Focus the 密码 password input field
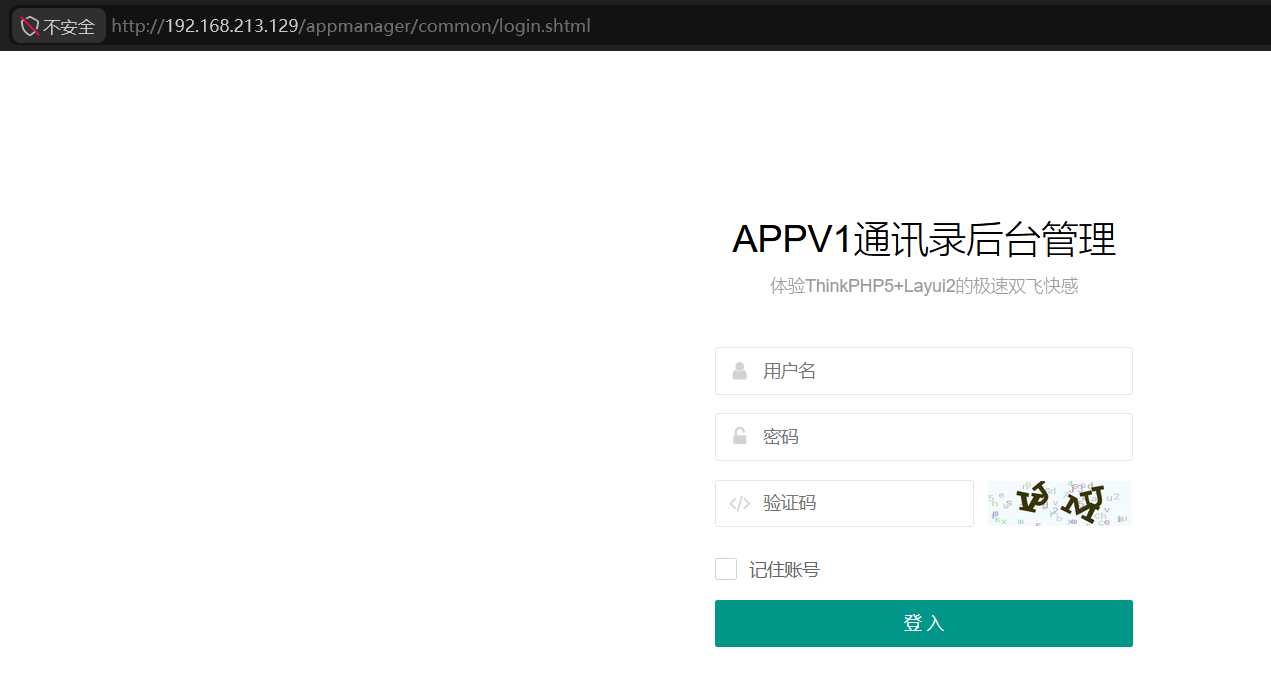1271x689 pixels. 923,437
